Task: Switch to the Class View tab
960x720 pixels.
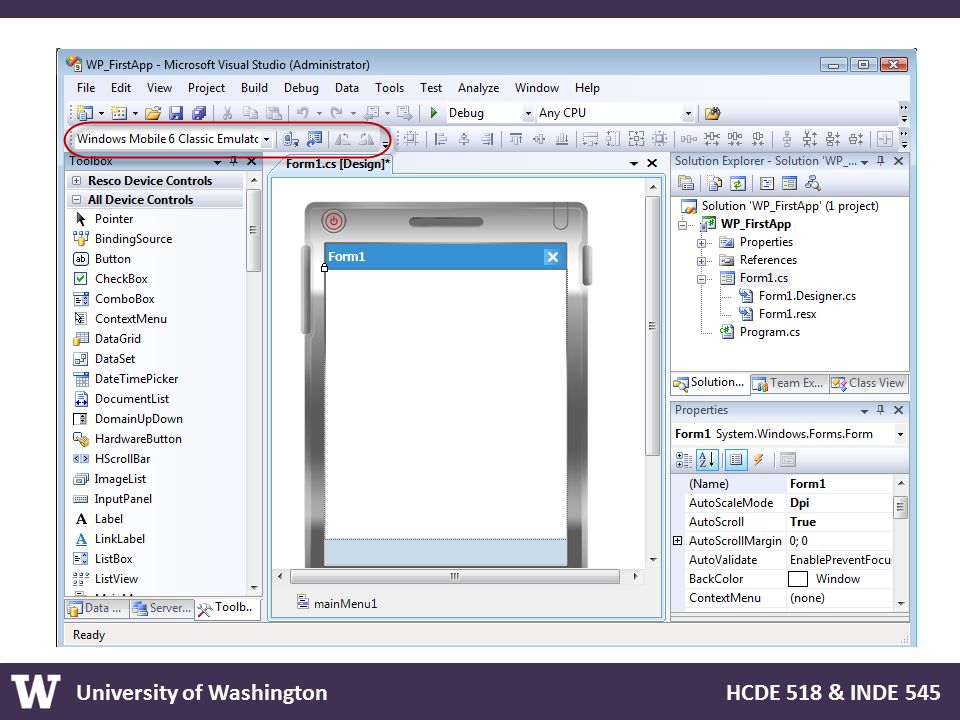Action: 868,383
